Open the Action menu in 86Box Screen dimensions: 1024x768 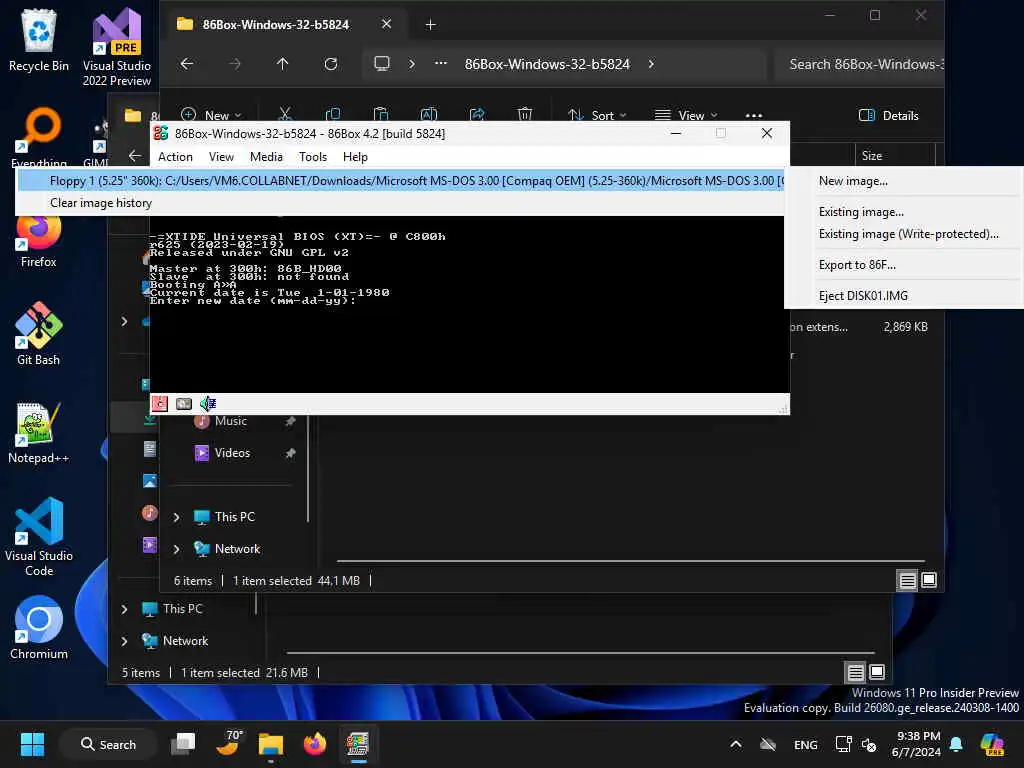(175, 157)
